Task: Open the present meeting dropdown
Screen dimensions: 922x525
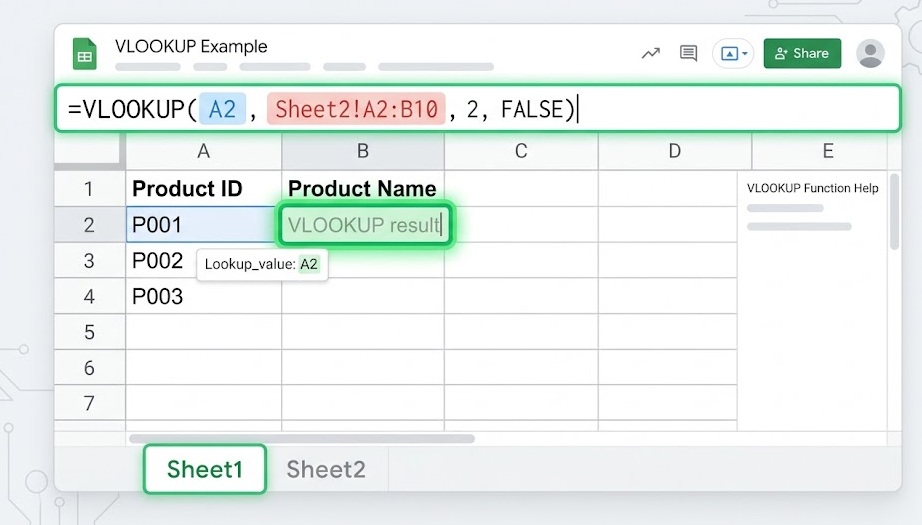Action: coord(733,53)
